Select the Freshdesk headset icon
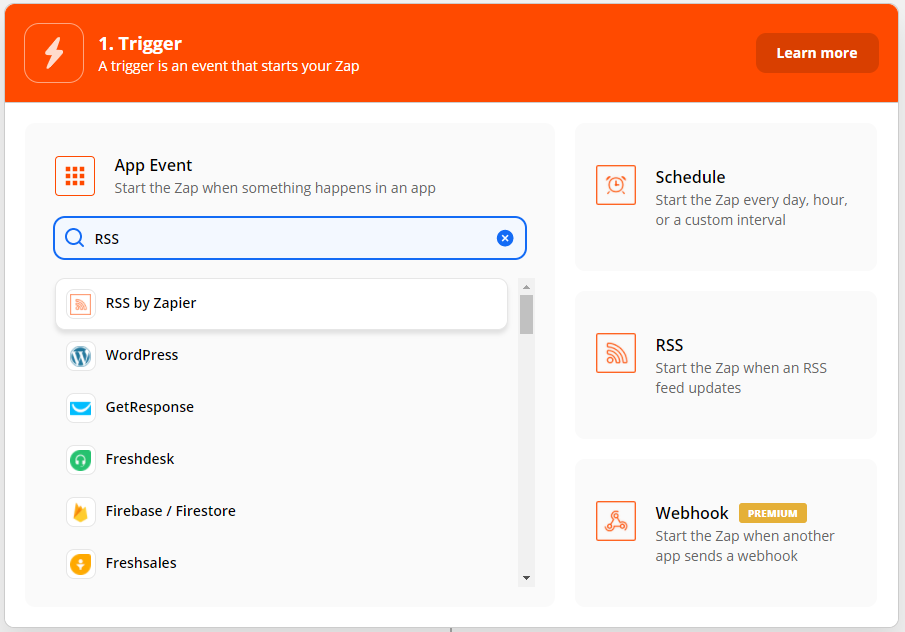This screenshot has height=632, width=905. click(81, 460)
